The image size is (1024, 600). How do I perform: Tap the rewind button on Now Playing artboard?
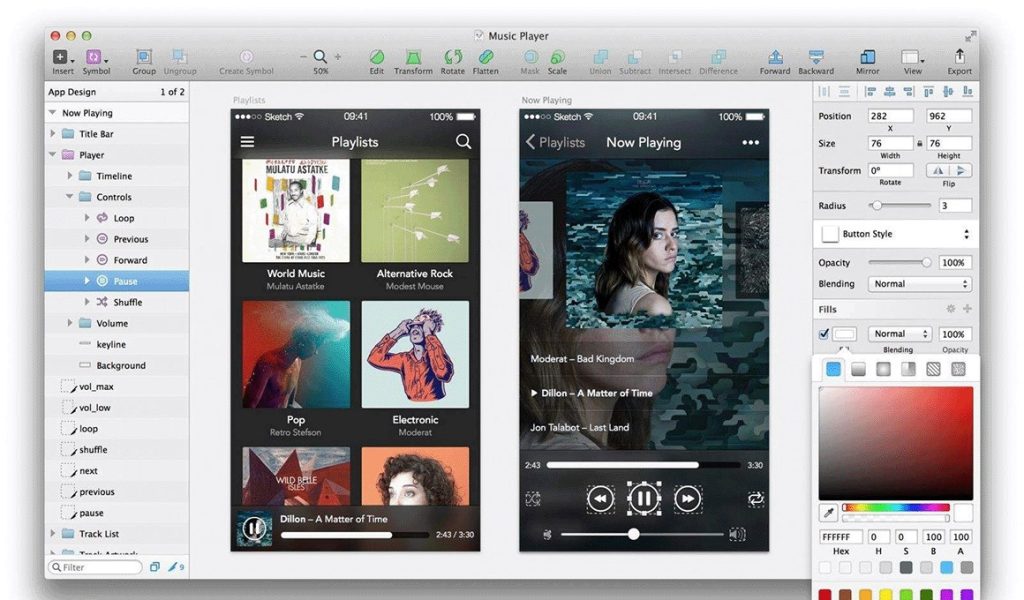(x=600, y=499)
